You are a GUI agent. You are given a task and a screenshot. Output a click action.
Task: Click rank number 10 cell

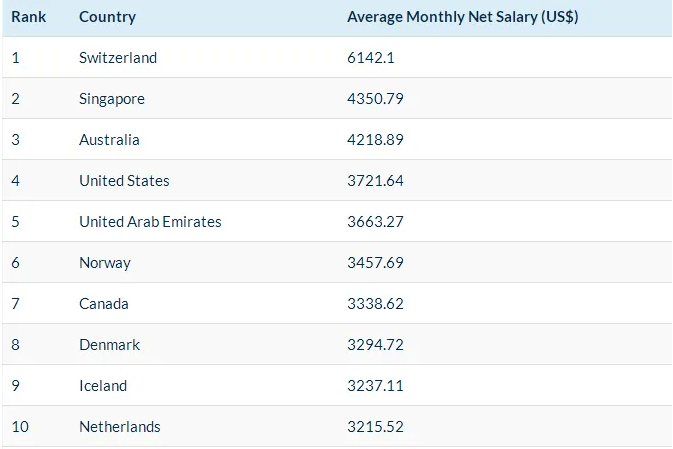coord(20,427)
